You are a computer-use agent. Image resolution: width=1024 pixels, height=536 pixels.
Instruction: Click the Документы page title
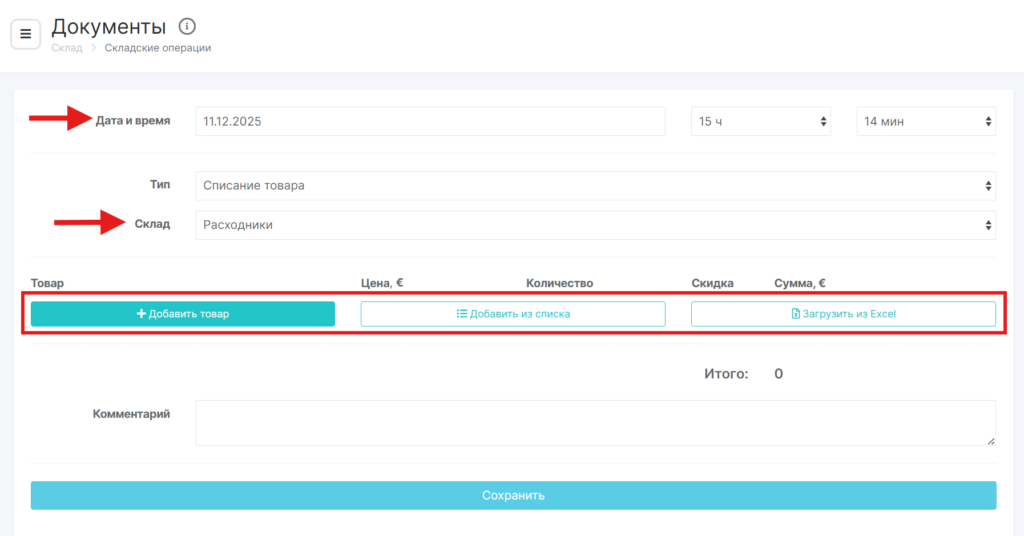point(108,26)
